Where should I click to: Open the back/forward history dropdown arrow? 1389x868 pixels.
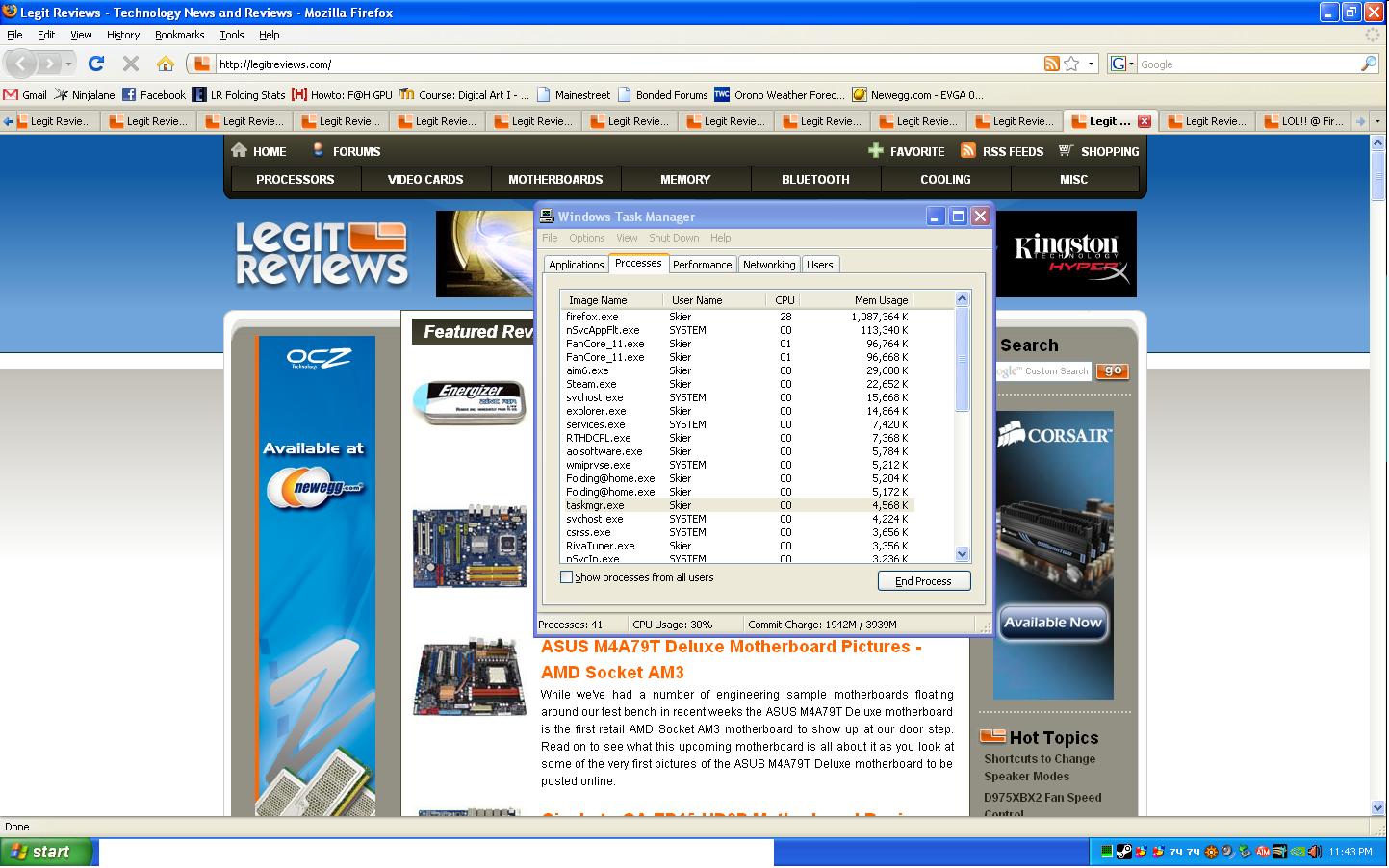coord(68,64)
